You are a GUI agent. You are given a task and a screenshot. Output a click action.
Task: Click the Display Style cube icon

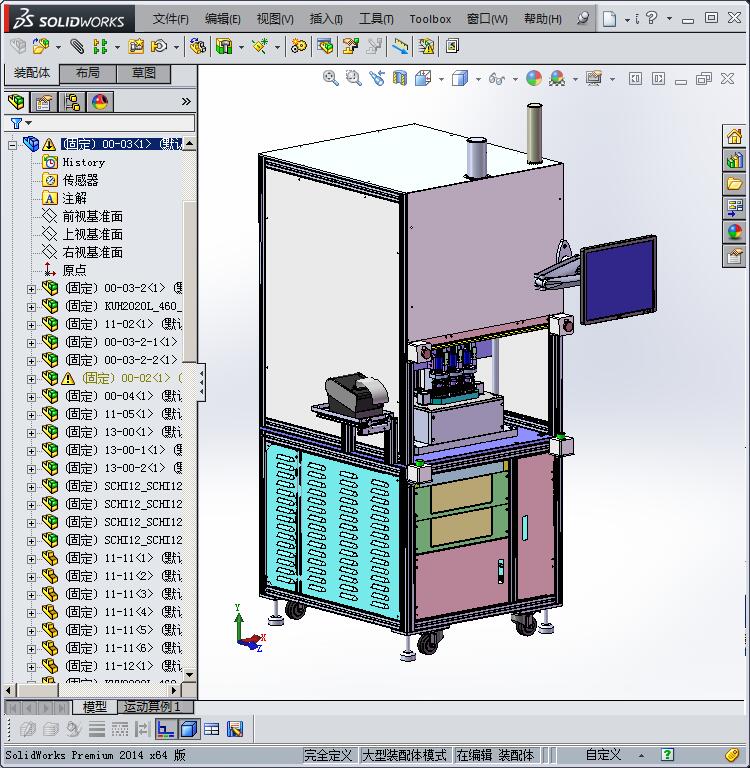(460, 78)
